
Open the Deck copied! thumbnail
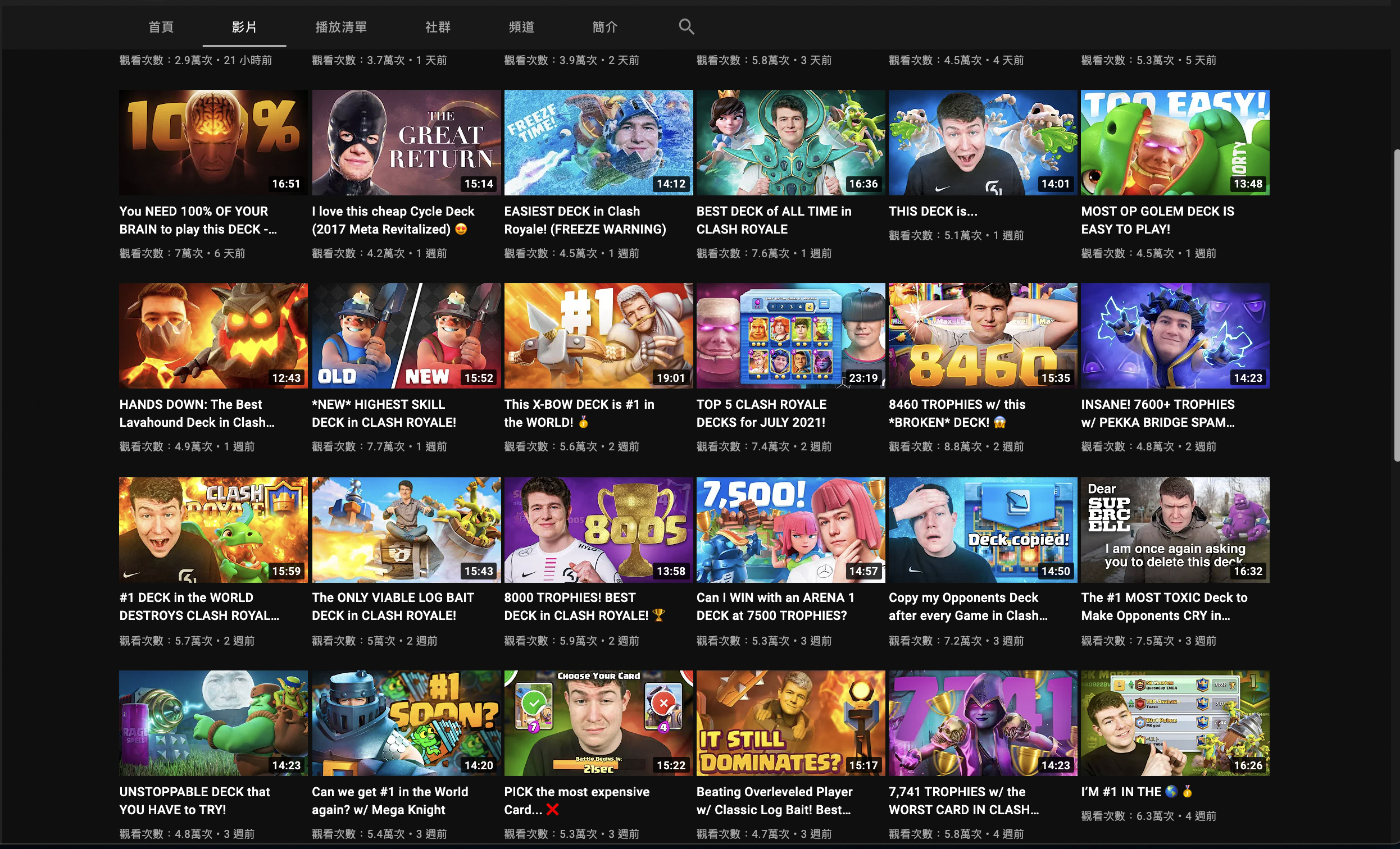(983, 530)
